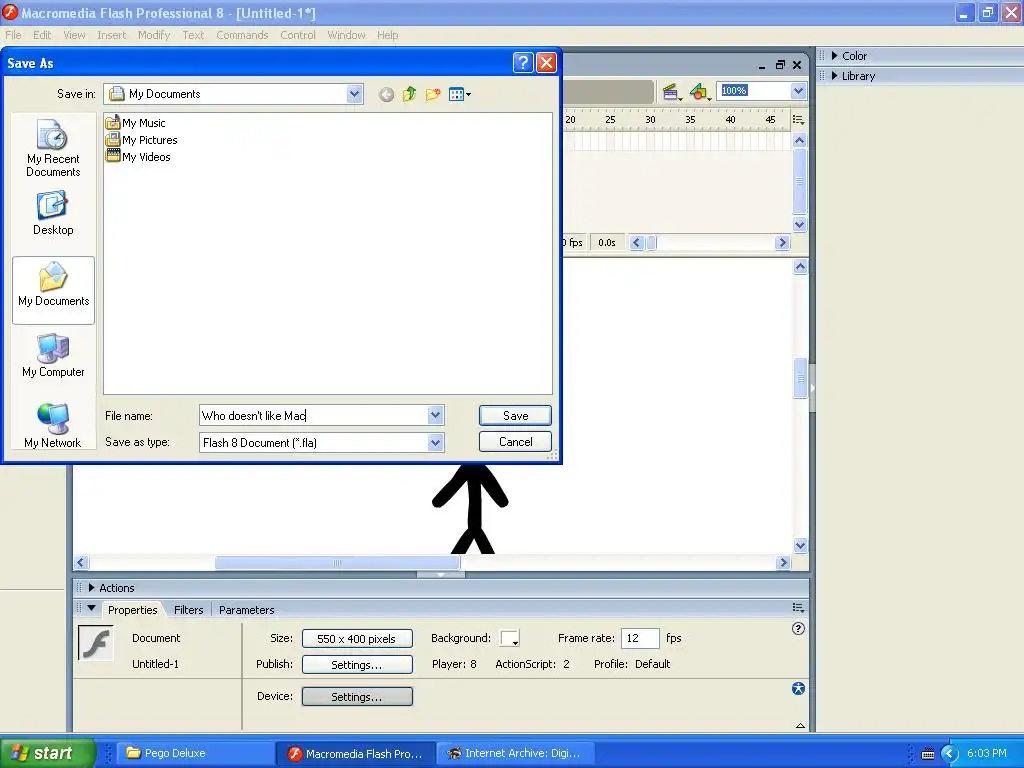1024x768 pixels.
Task: Close the Save As dialog
Action: (x=546, y=63)
